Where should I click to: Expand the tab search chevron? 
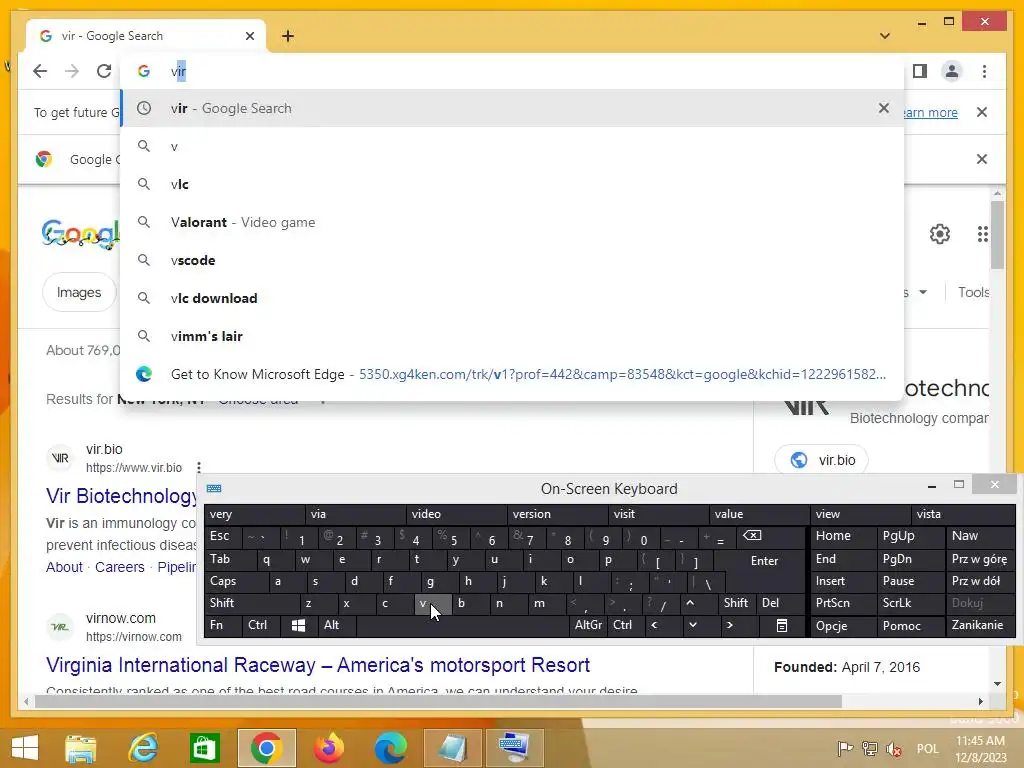click(x=885, y=36)
